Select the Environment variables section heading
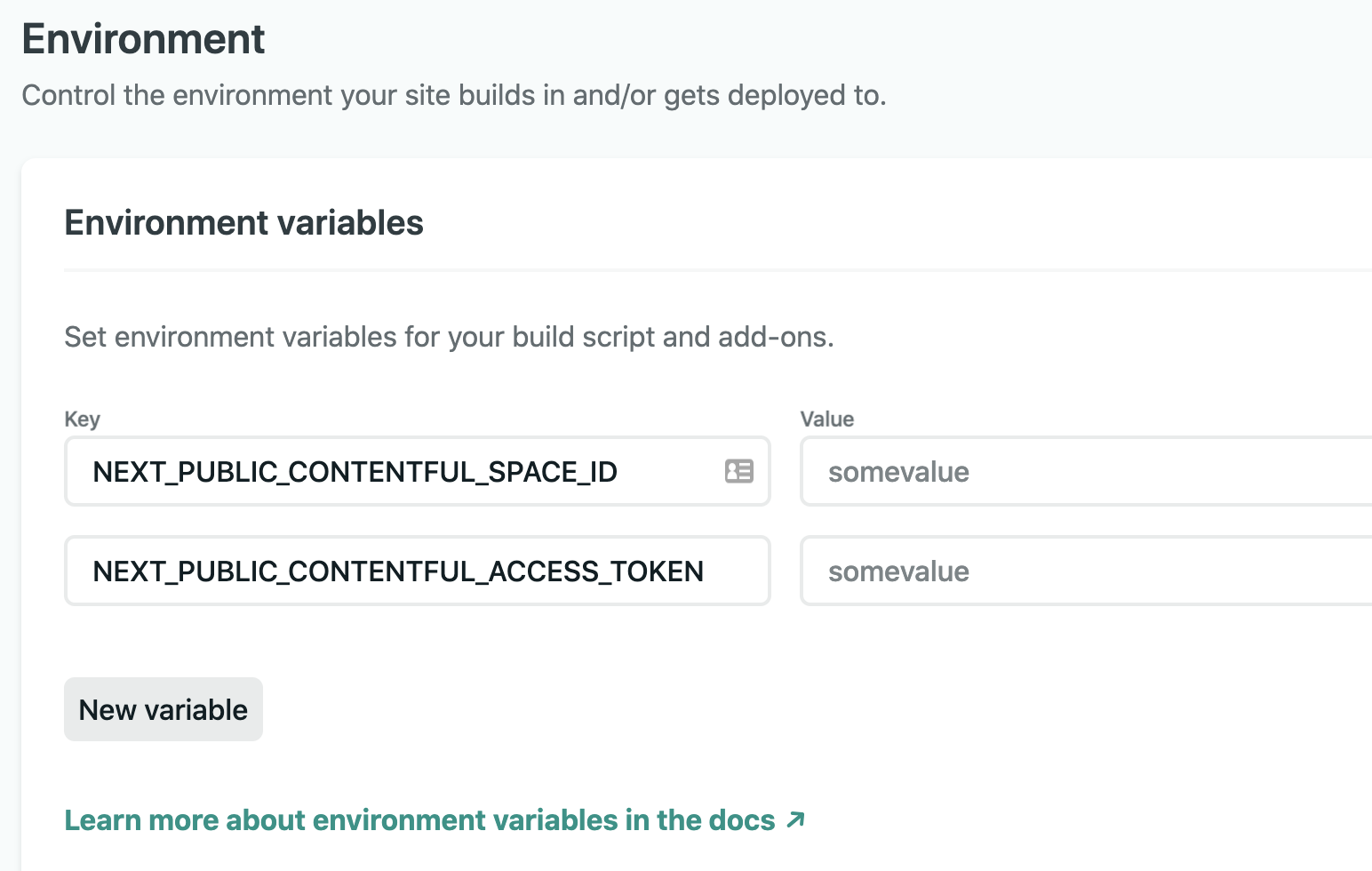 243,223
